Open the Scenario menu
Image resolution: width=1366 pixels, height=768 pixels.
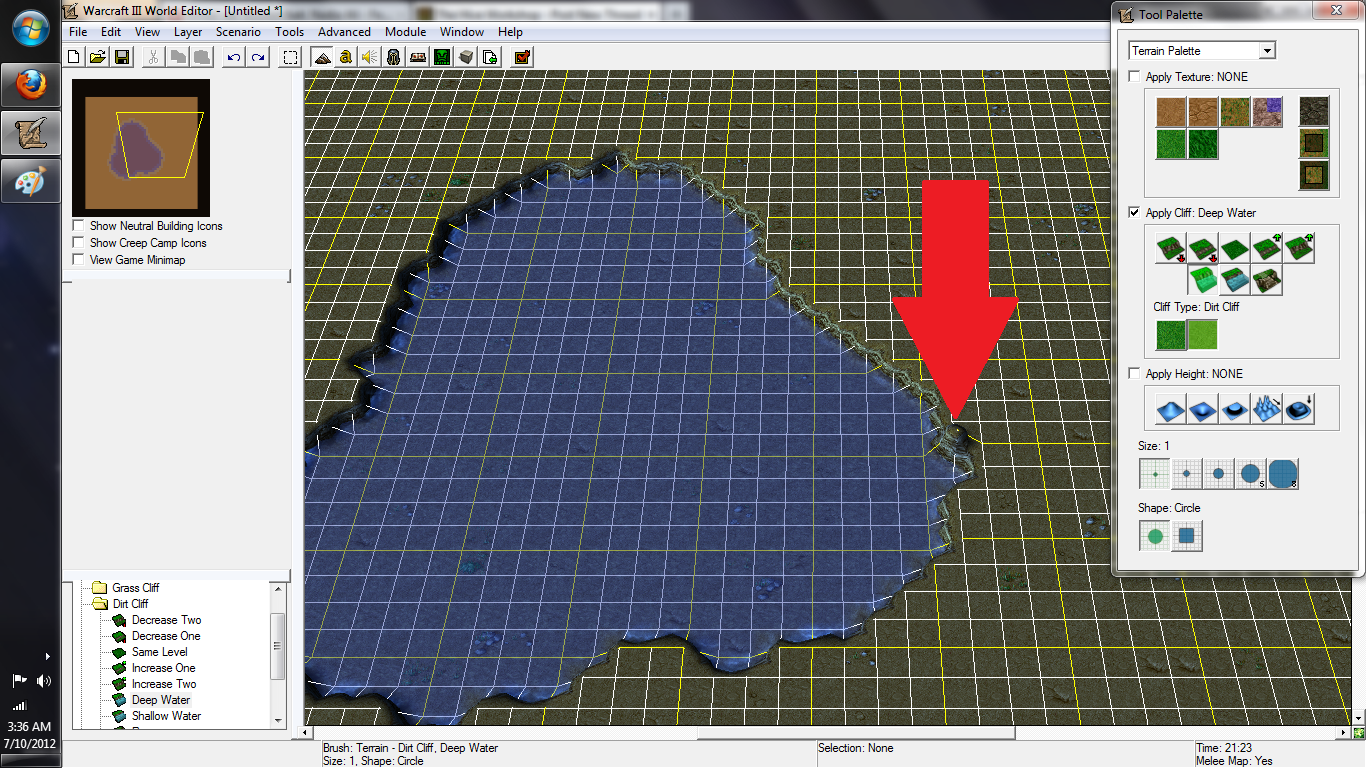pos(238,32)
